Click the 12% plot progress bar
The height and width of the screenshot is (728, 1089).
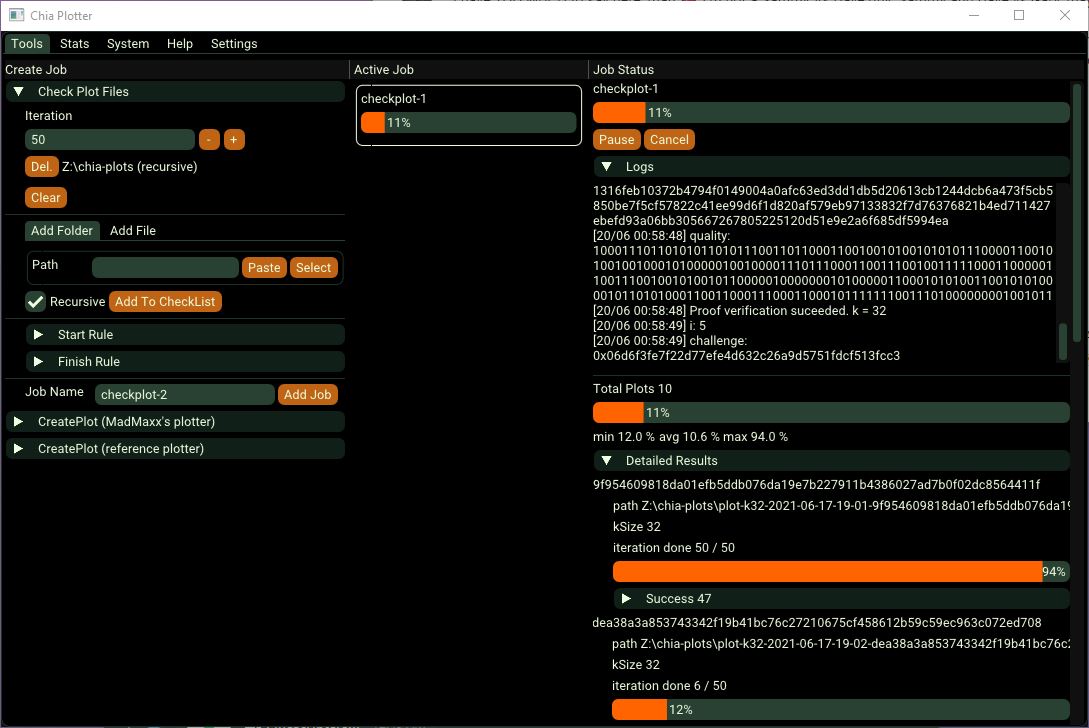[840, 710]
